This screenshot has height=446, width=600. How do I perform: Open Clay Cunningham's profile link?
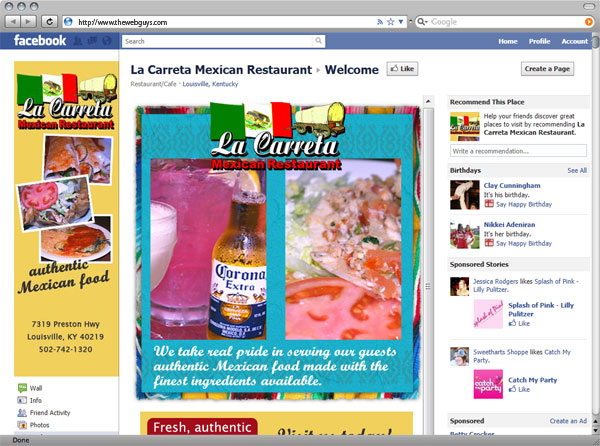[x=512, y=186]
